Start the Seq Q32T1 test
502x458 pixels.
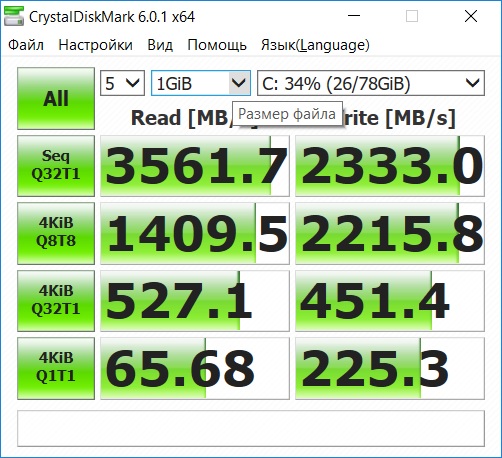56,166
